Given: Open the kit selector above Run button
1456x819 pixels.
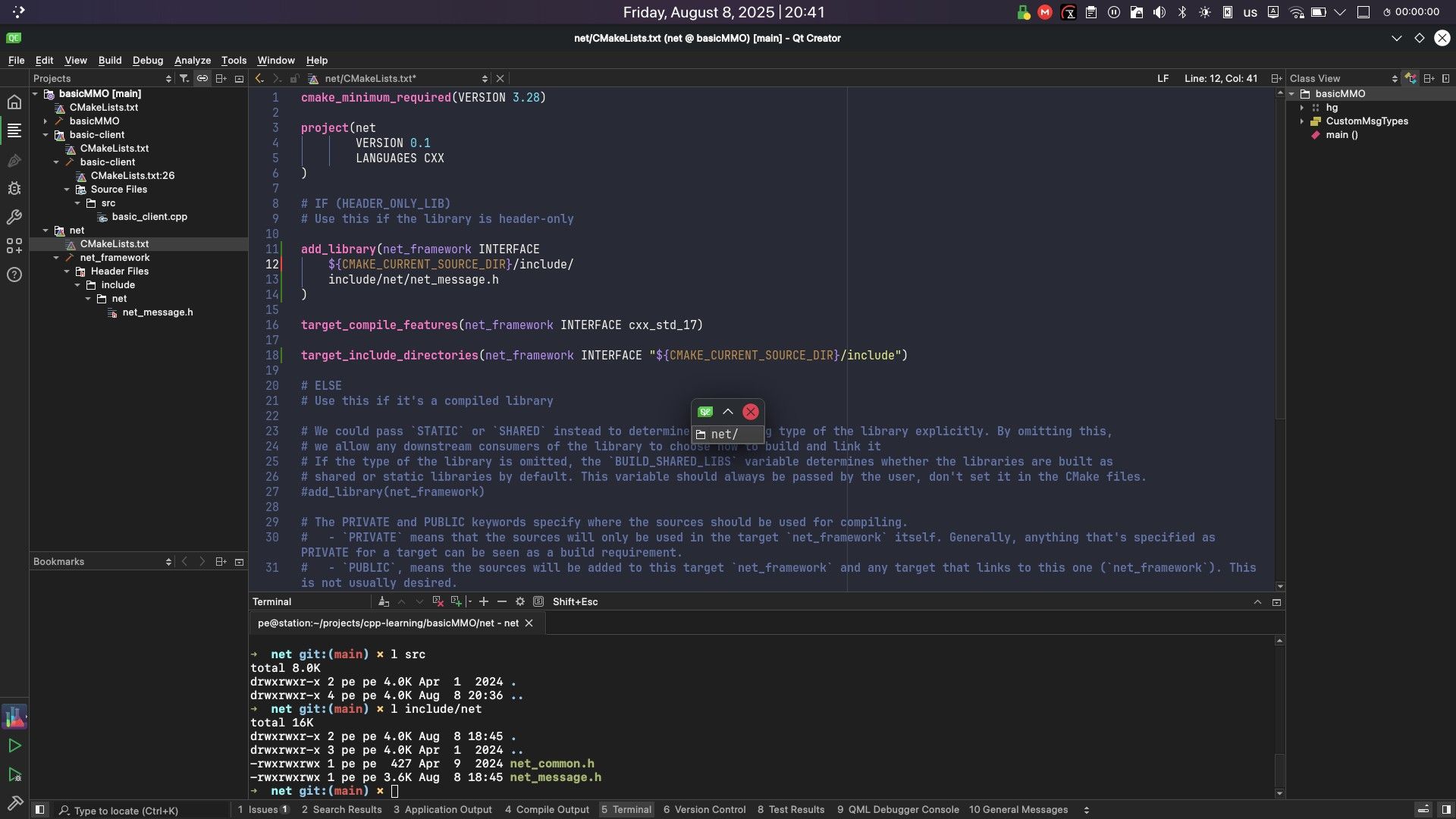Looking at the screenshot, I should [x=14, y=717].
